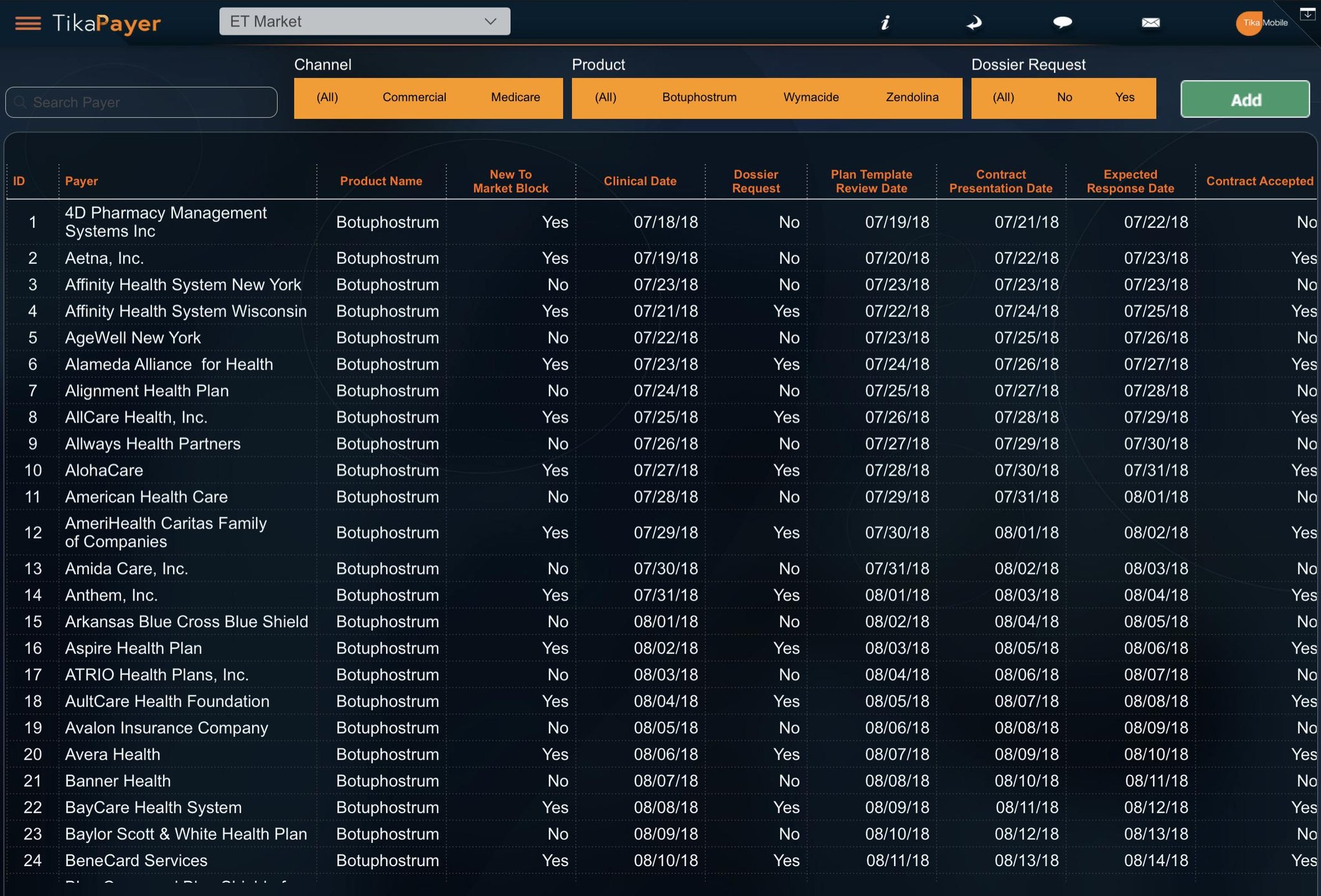Viewport: 1321px width, 896px height.
Task: Select the Zendolina product tab
Action: click(x=911, y=98)
